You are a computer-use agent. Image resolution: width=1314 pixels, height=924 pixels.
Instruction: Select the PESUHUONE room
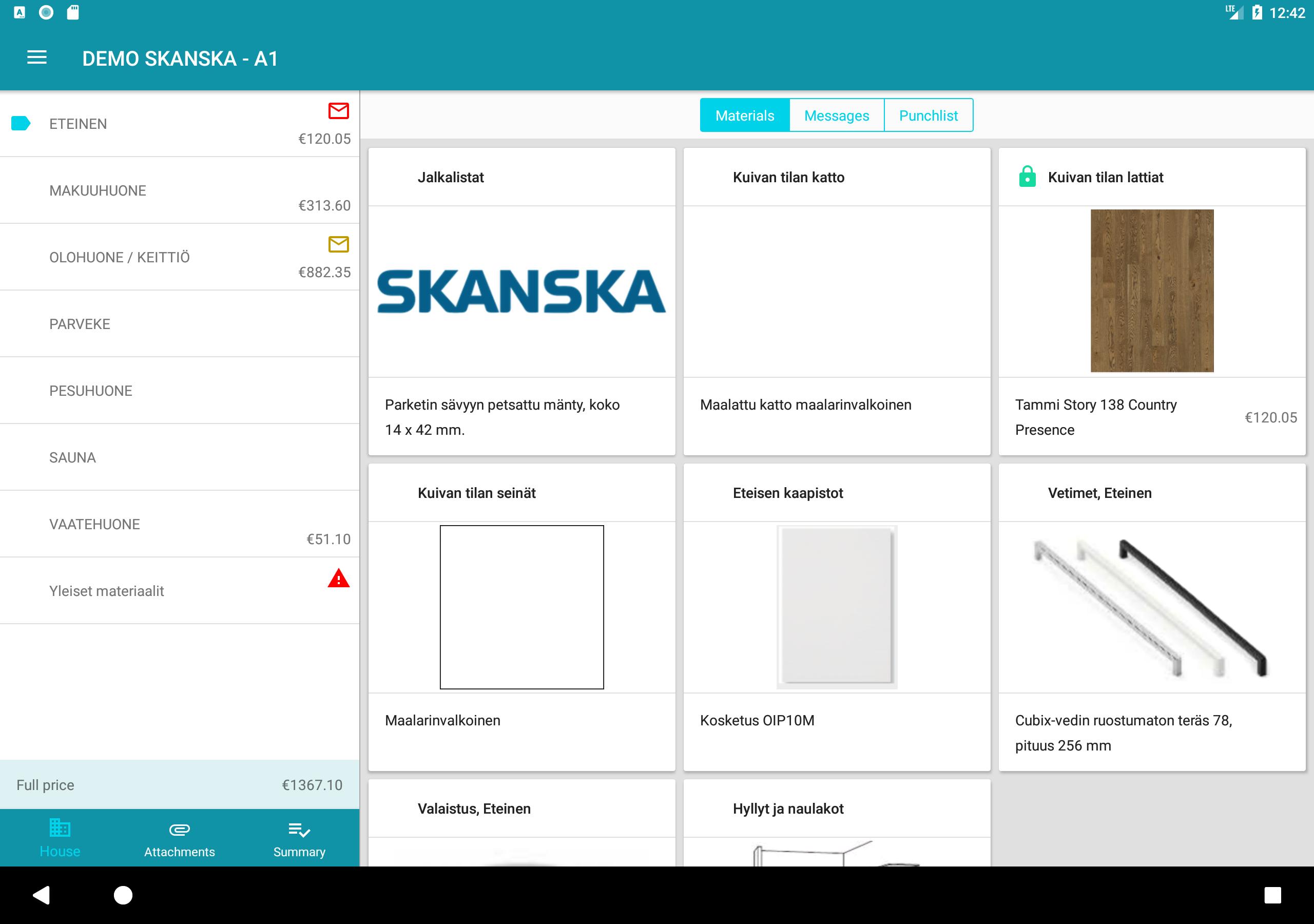[180, 391]
